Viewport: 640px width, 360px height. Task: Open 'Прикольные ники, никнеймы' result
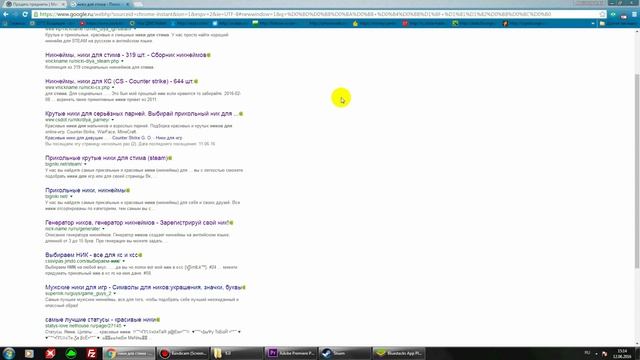85,191
